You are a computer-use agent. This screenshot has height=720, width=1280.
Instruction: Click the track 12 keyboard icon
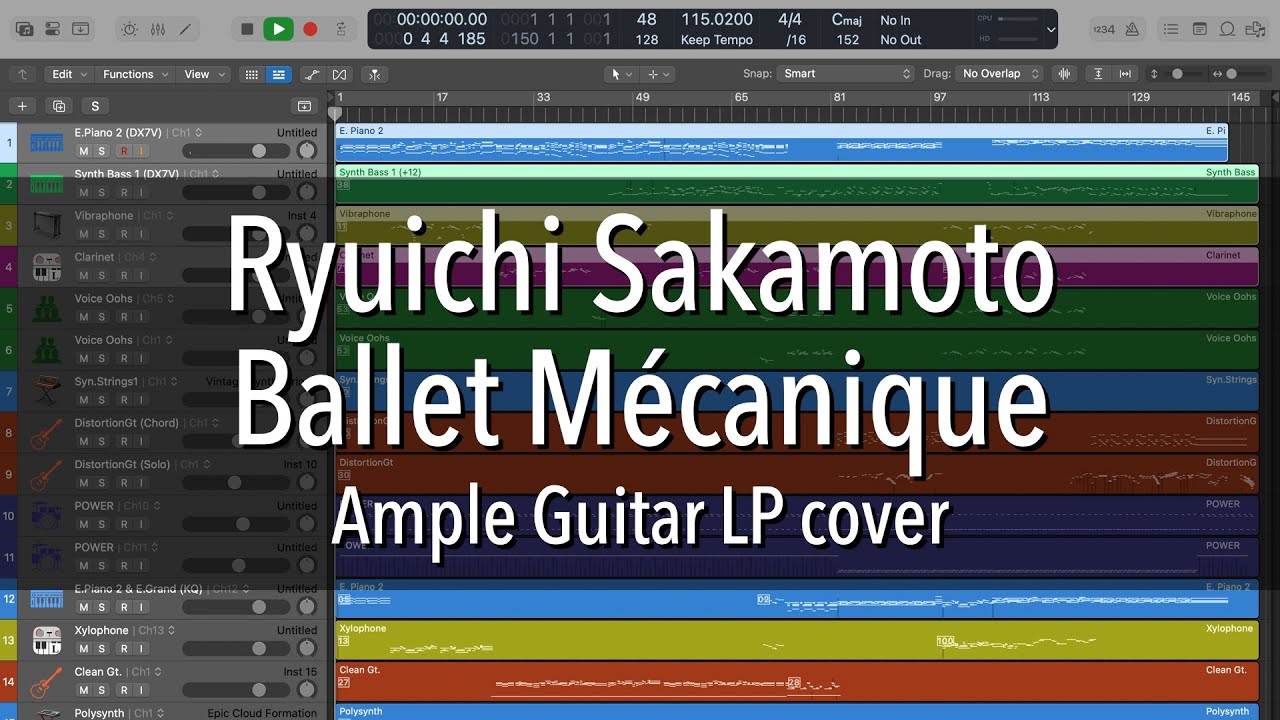point(46,600)
